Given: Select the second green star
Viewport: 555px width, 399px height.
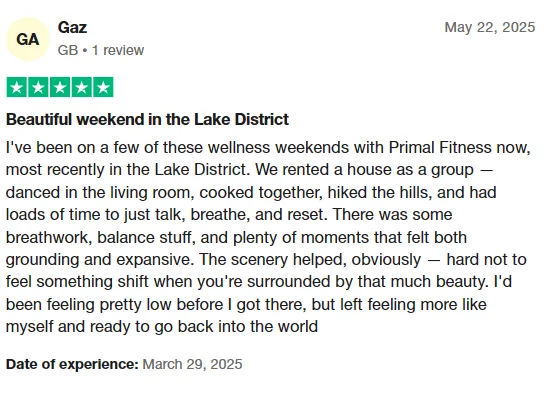Looking at the screenshot, I should coord(38,87).
